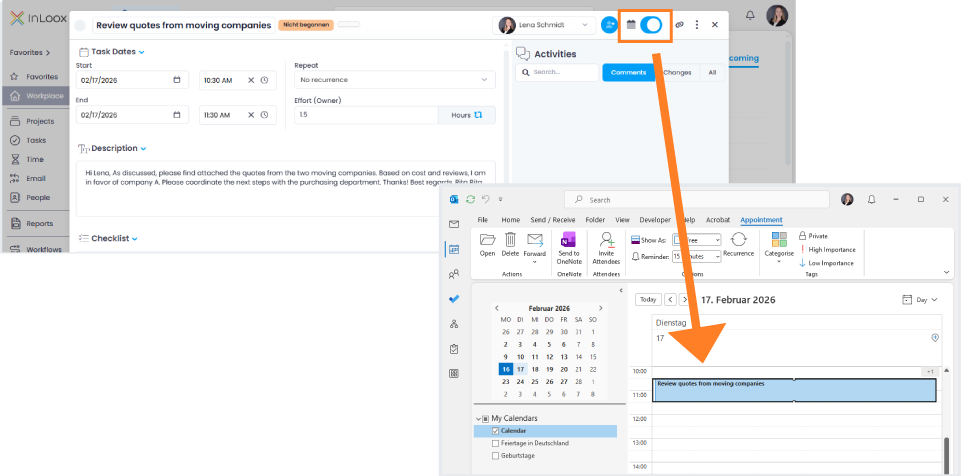Click the calendar icon next to the sync toggle

(x=631, y=25)
